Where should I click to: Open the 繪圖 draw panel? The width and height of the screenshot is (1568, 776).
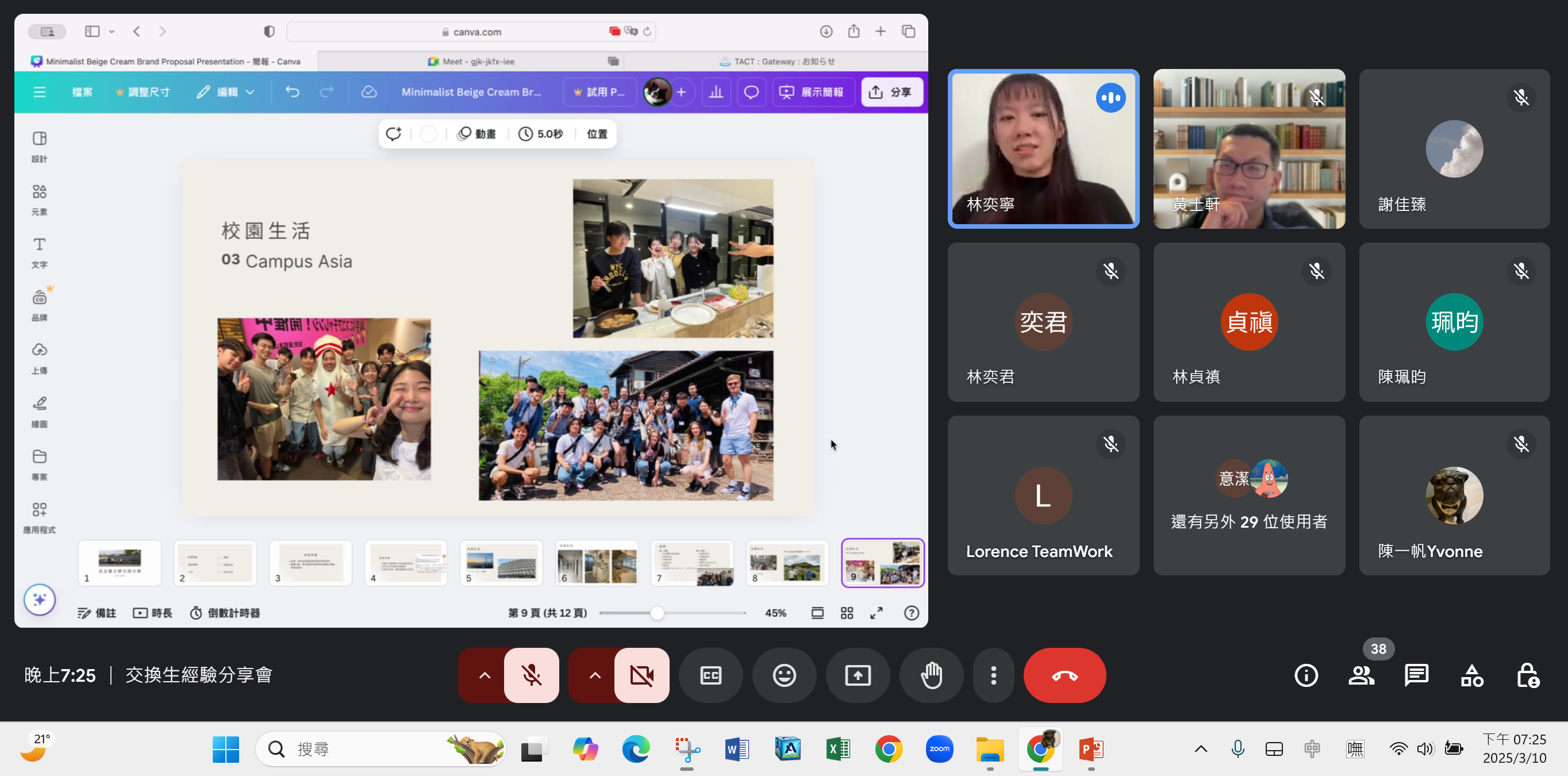point(40,412)
